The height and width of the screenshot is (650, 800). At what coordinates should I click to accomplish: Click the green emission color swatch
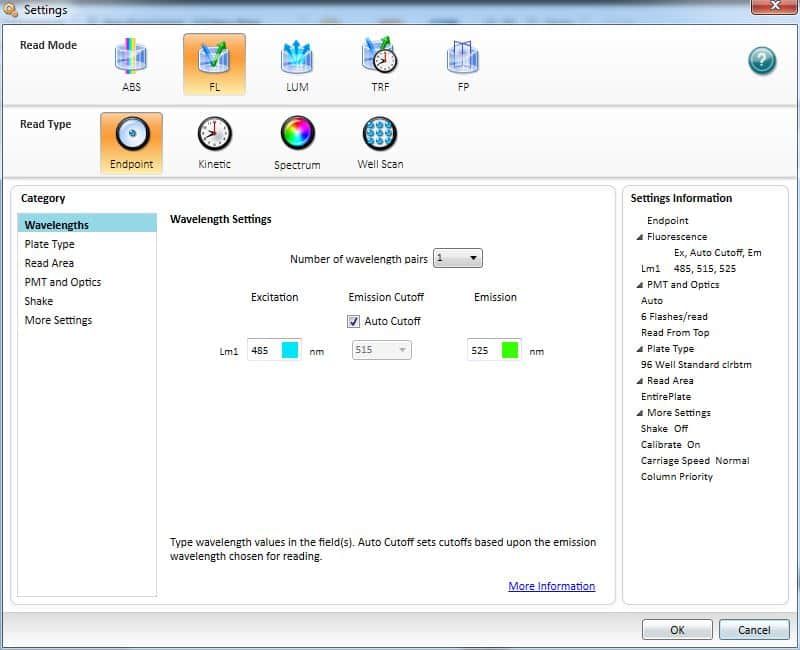[x=510, y=350]
